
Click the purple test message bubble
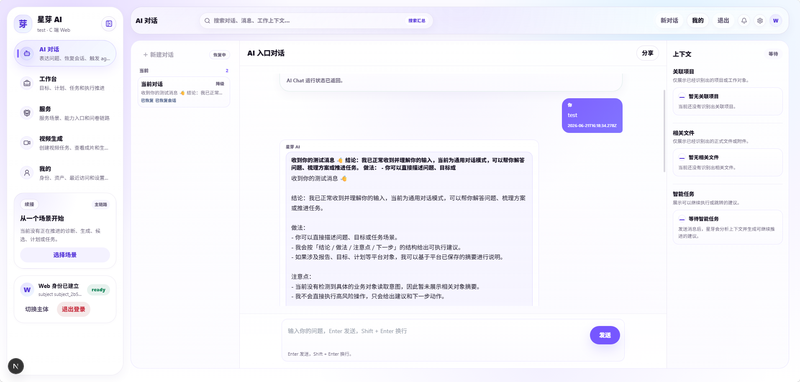[592, 115]
